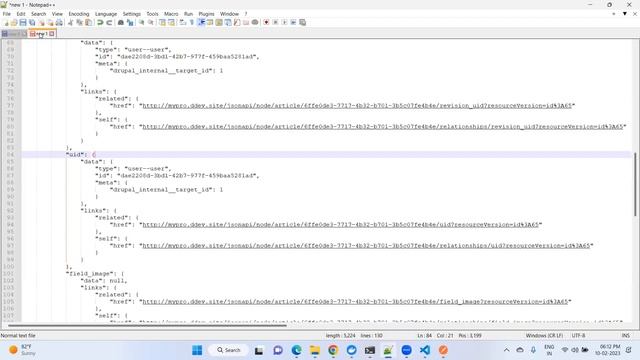Toggle INS insert mode in status bar
640x360 pixels.
pyautogui.click(x=625, y=336)
